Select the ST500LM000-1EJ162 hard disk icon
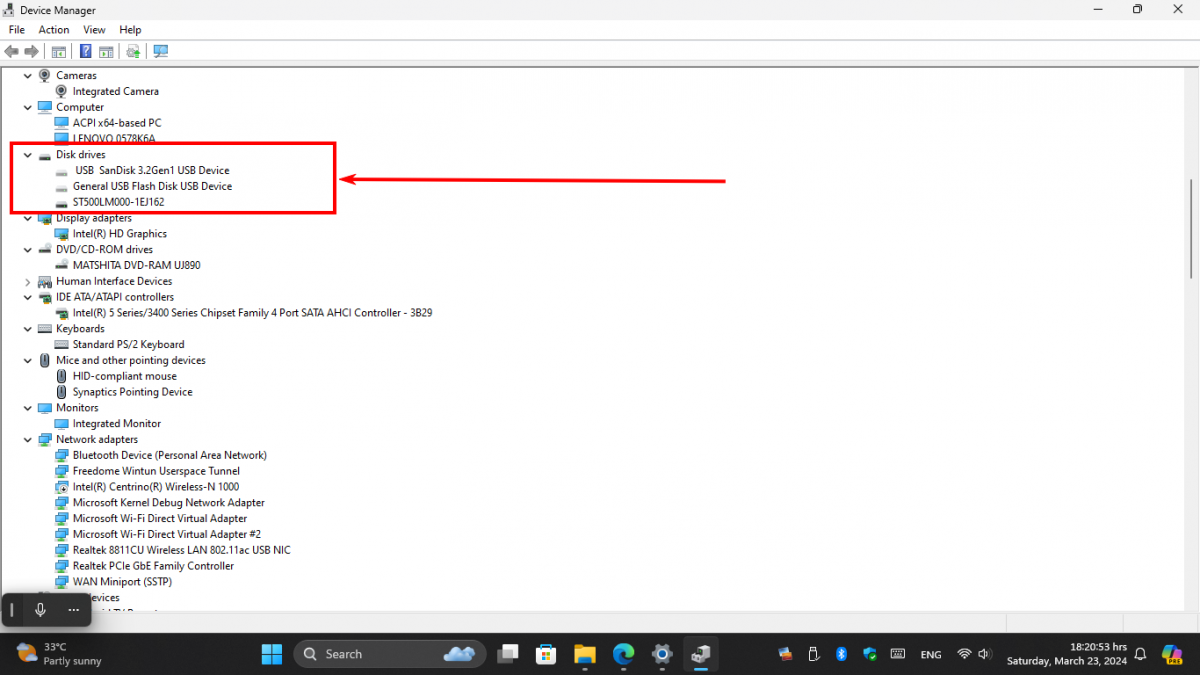Screen dimensions: 1200x675 pyautogui.click(x=62, y=202)
